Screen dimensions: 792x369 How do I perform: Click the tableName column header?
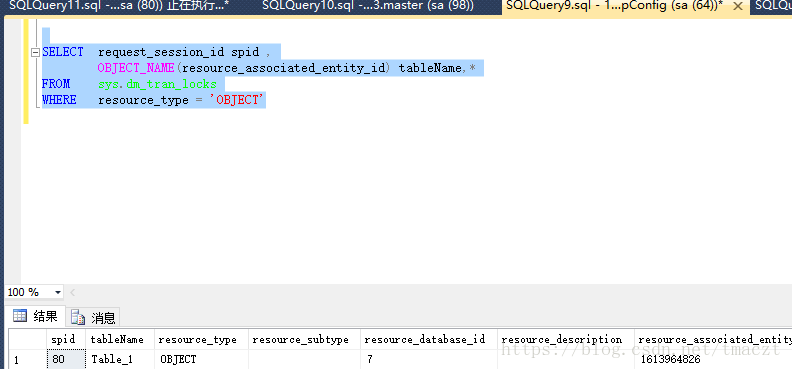point(120,339)
